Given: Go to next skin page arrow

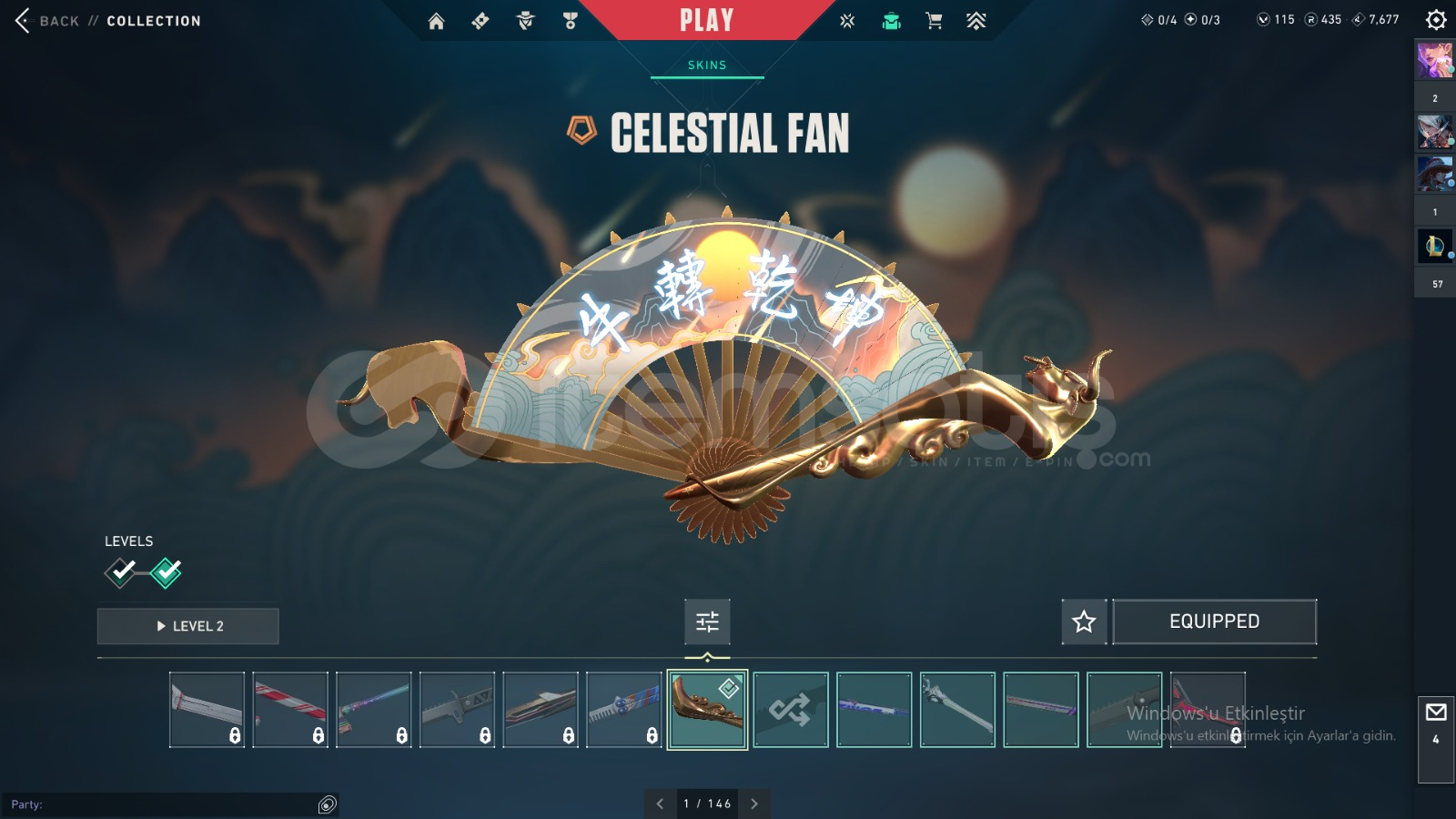Looking at the screenshot, I should click(x=754, y=804).
